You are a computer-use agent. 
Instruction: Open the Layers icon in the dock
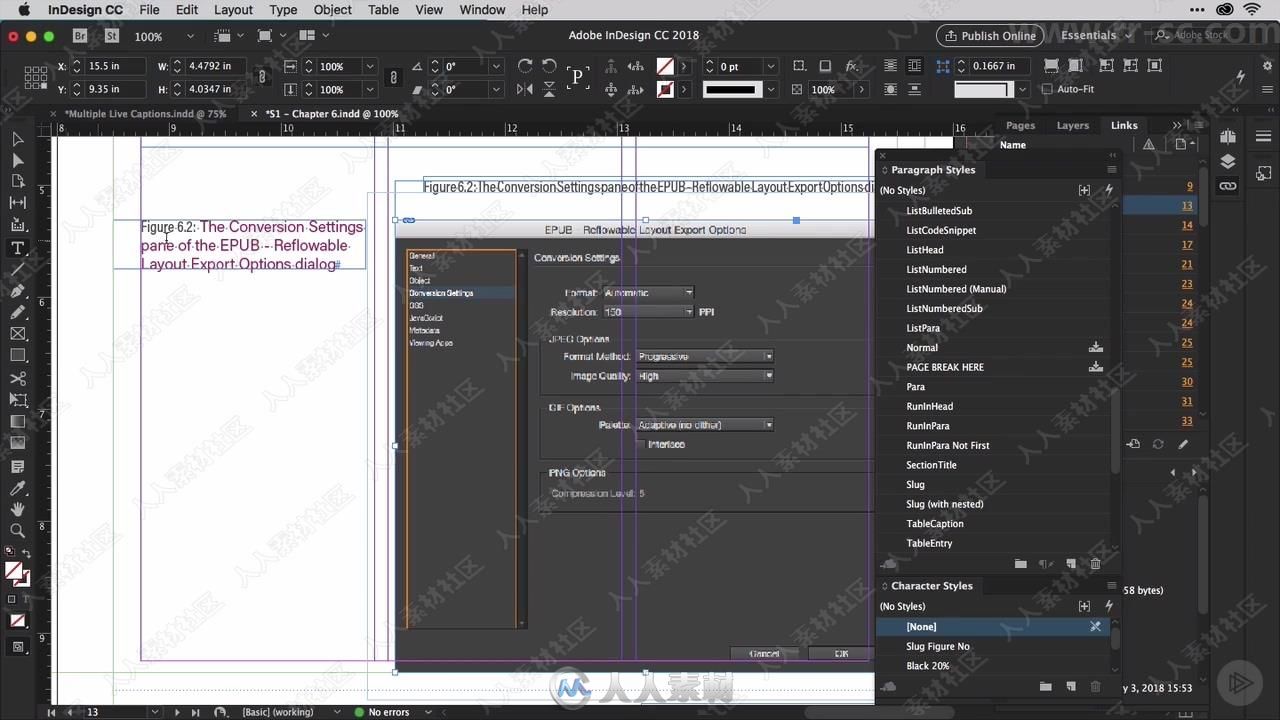coord(1228,162)
